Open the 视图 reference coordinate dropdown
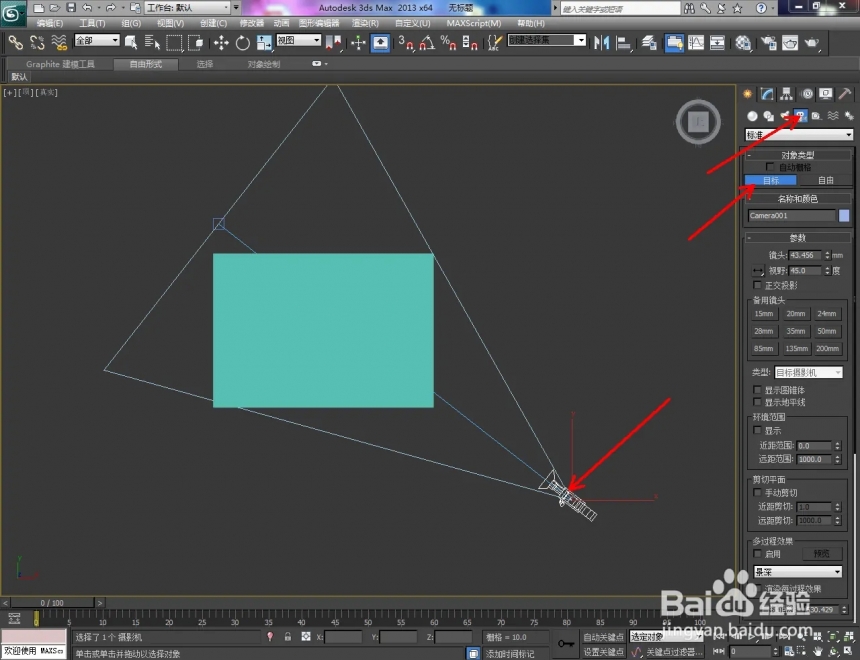The width and height of the screenshot is (860, 660). click(x=298, y=40)
